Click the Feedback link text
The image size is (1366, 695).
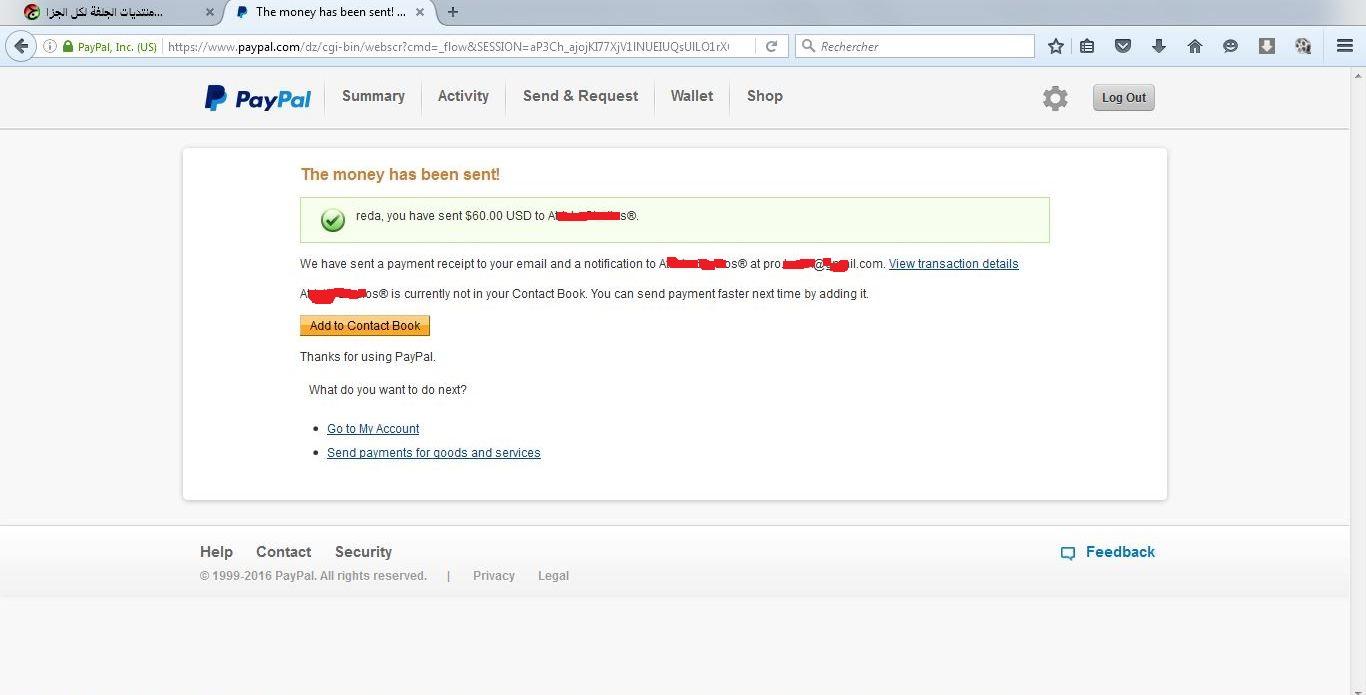coord(1120,552)
